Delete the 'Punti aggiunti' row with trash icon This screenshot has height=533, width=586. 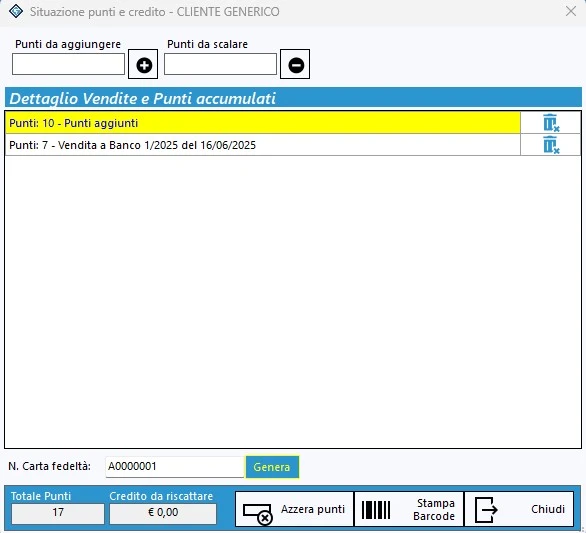[551, 123]
